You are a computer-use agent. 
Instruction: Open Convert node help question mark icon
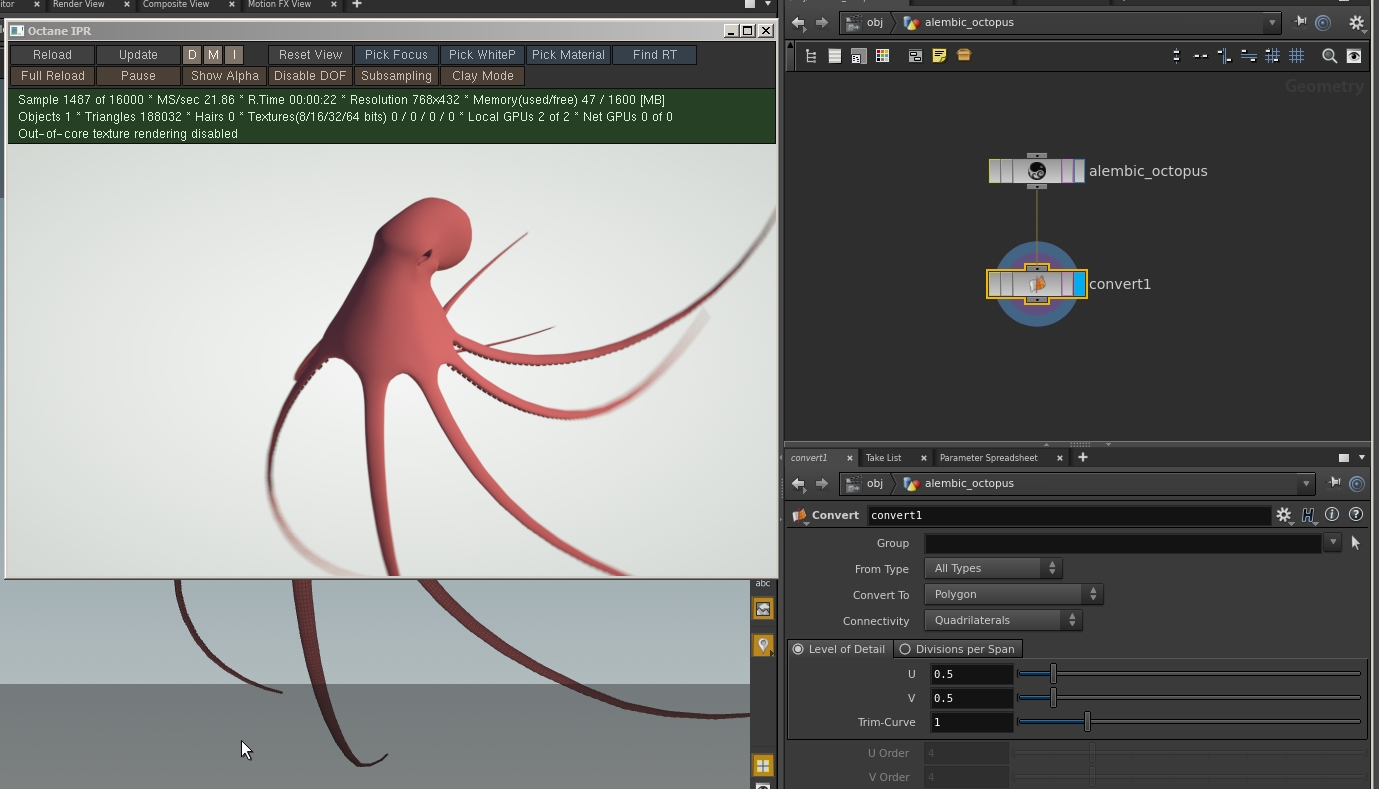tap(1356, 515)
